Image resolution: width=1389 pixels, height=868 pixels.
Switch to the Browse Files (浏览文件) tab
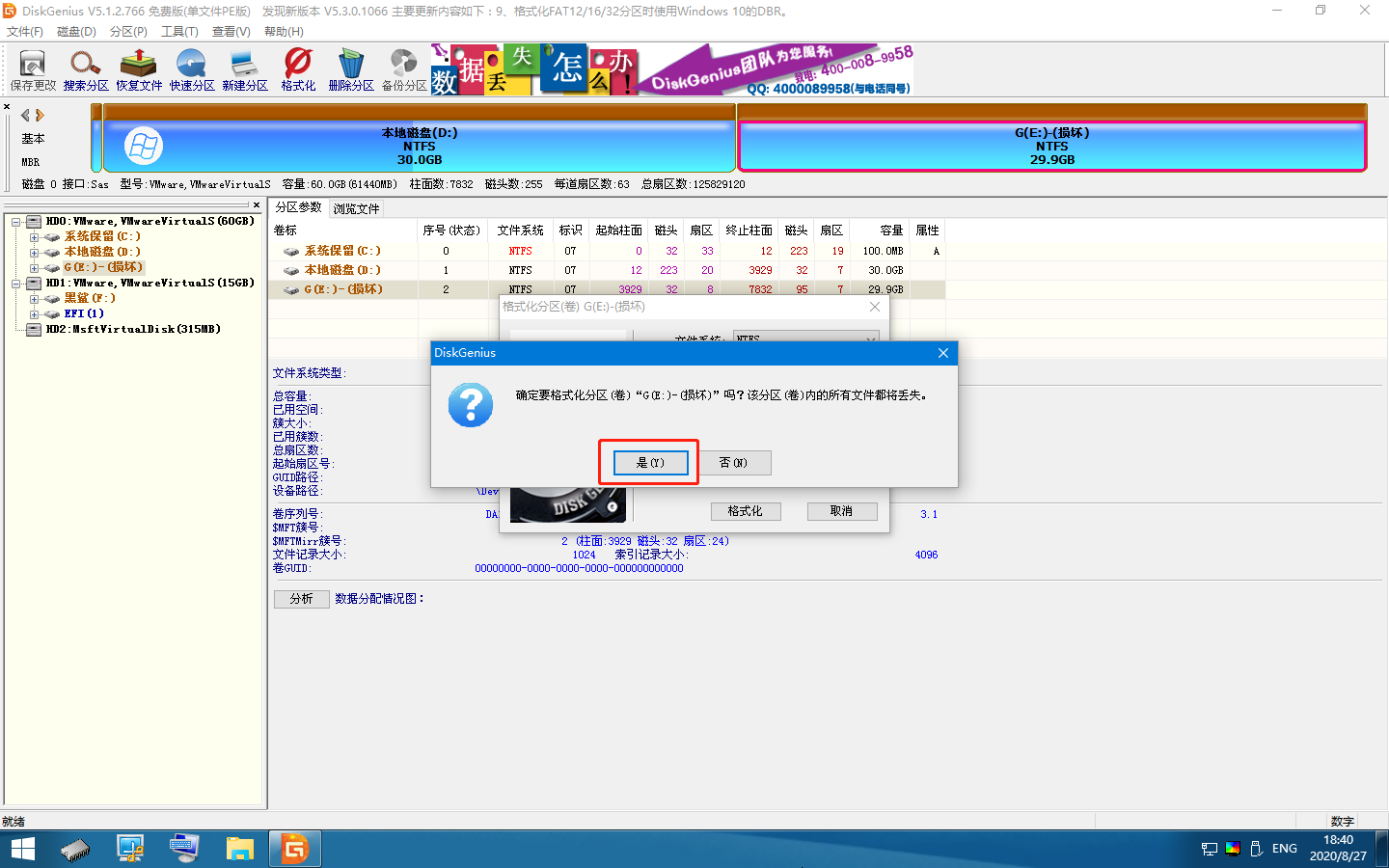357,208
